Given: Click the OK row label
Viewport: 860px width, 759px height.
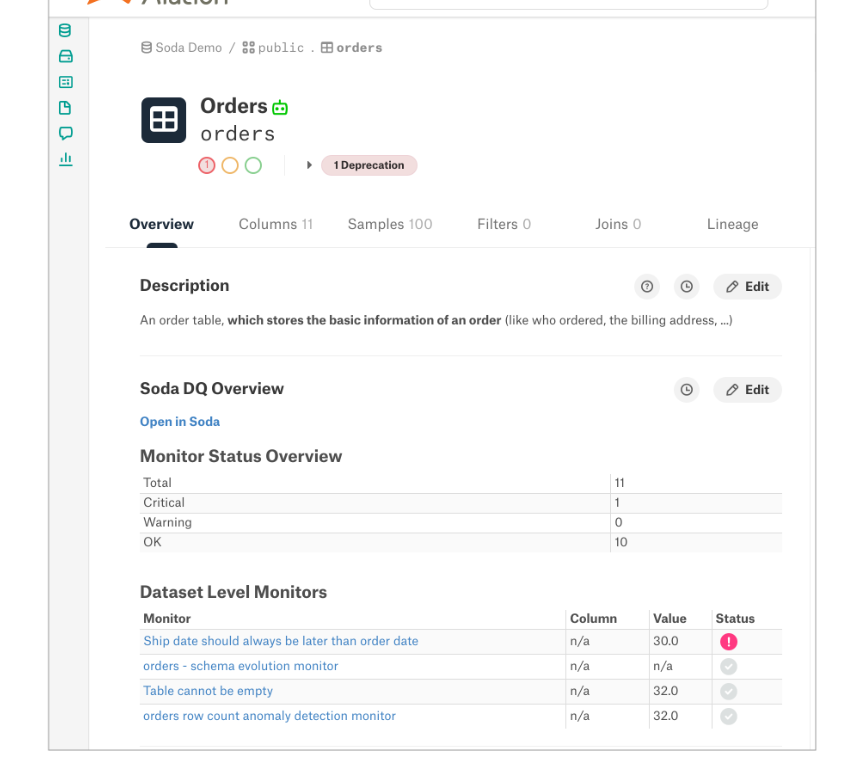Looking at the screenshot, I should pyautogui.click(x=152, y=542).
